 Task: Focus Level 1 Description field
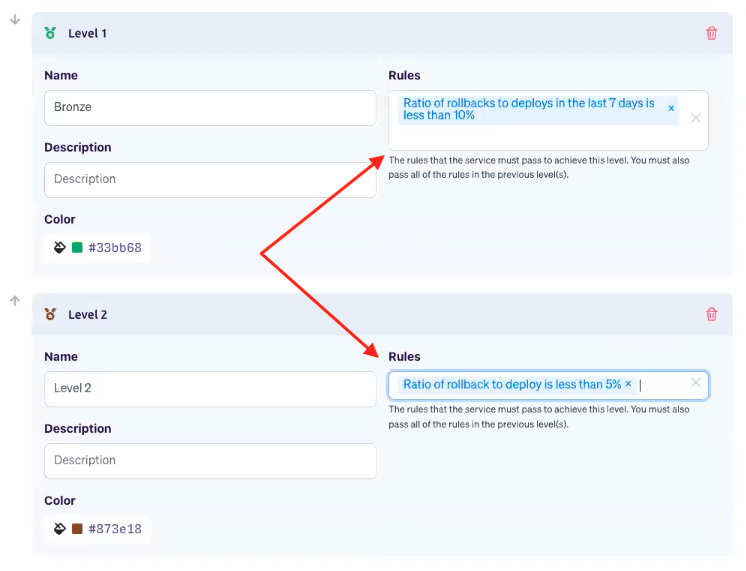[210, 180]
